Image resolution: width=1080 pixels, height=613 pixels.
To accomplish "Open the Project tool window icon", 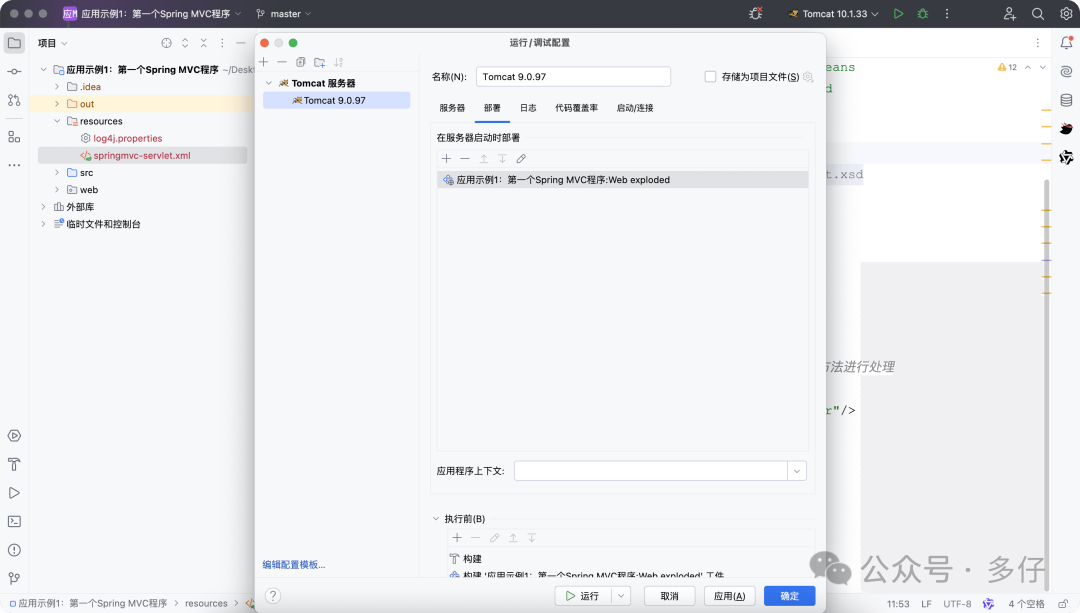I will click(x=14, y=43).
